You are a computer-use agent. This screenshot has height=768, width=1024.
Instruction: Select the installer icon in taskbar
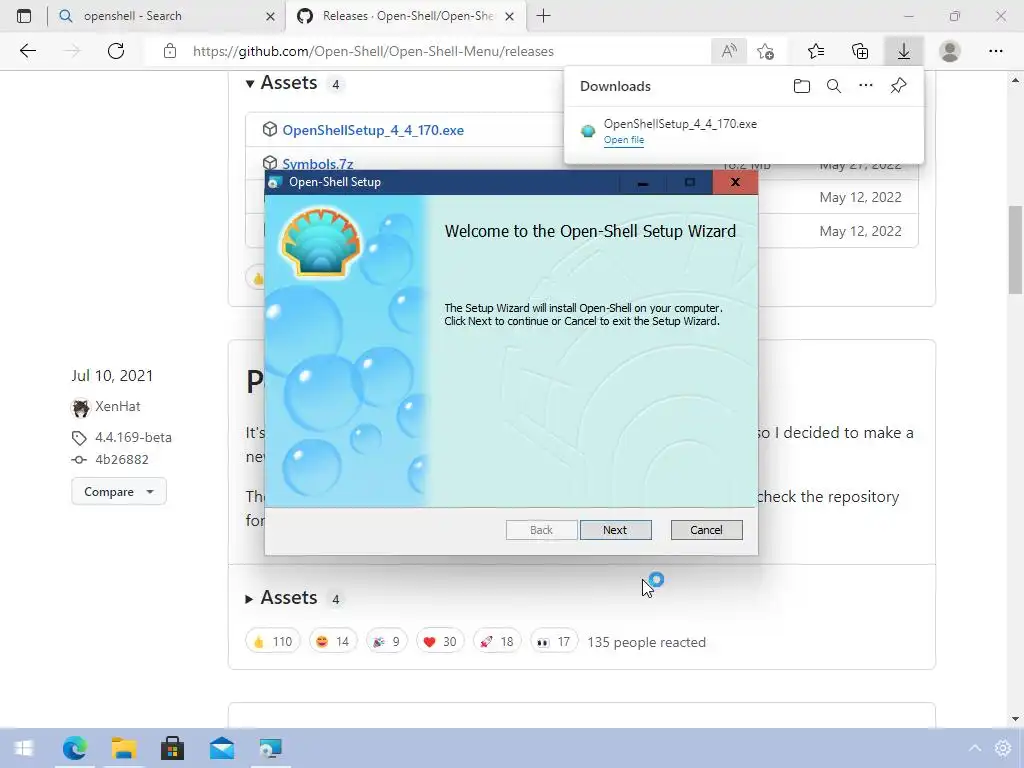pyautogui.click(x=270, y=748)
